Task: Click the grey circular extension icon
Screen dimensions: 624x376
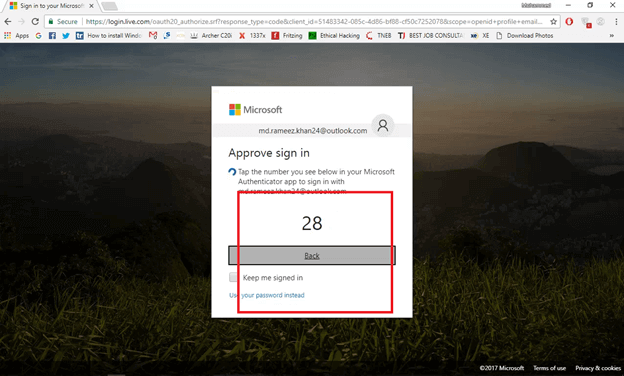Action: pos(601,21)
